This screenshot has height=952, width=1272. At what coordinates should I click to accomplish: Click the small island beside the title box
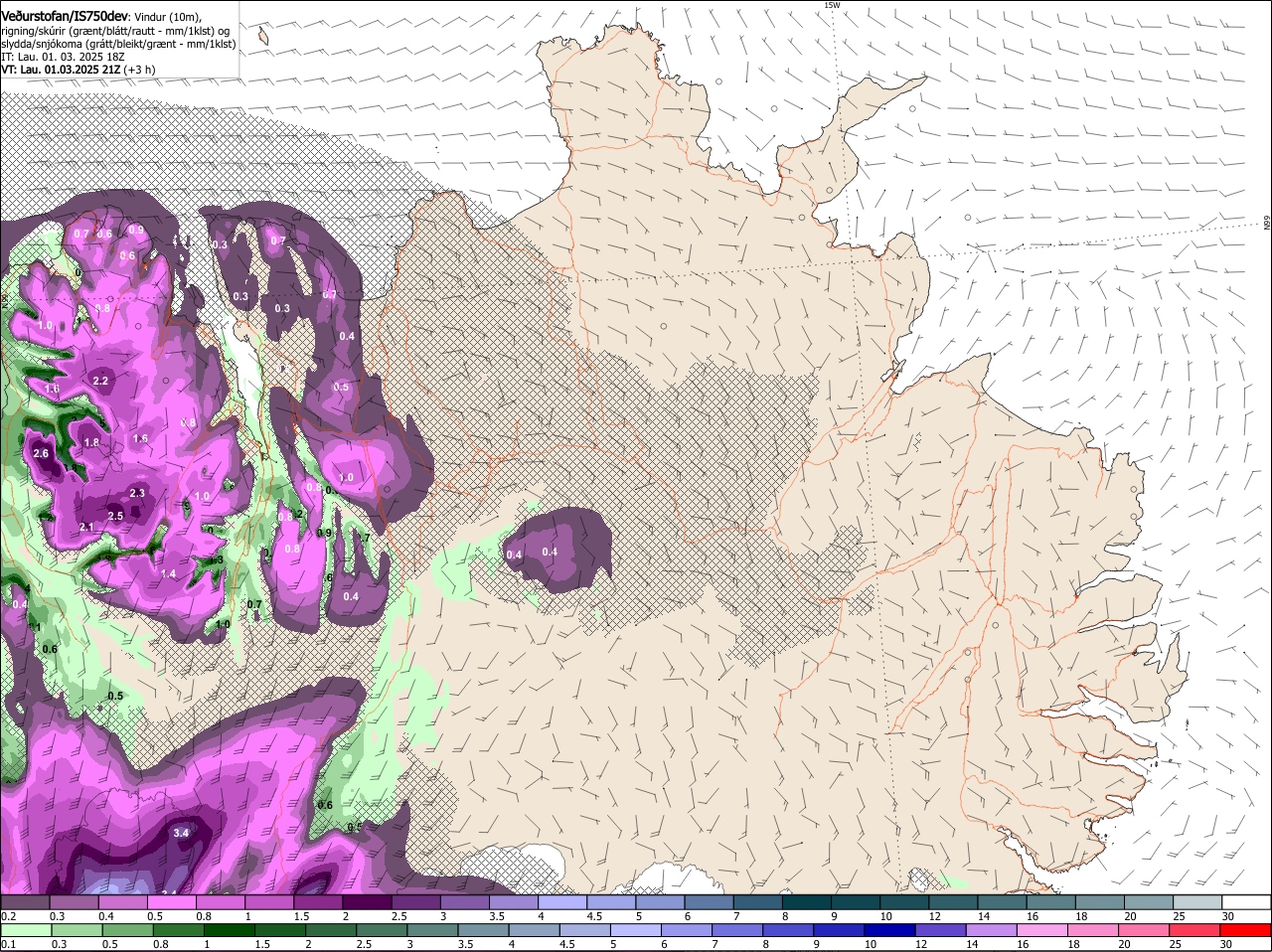coord(263,36)
